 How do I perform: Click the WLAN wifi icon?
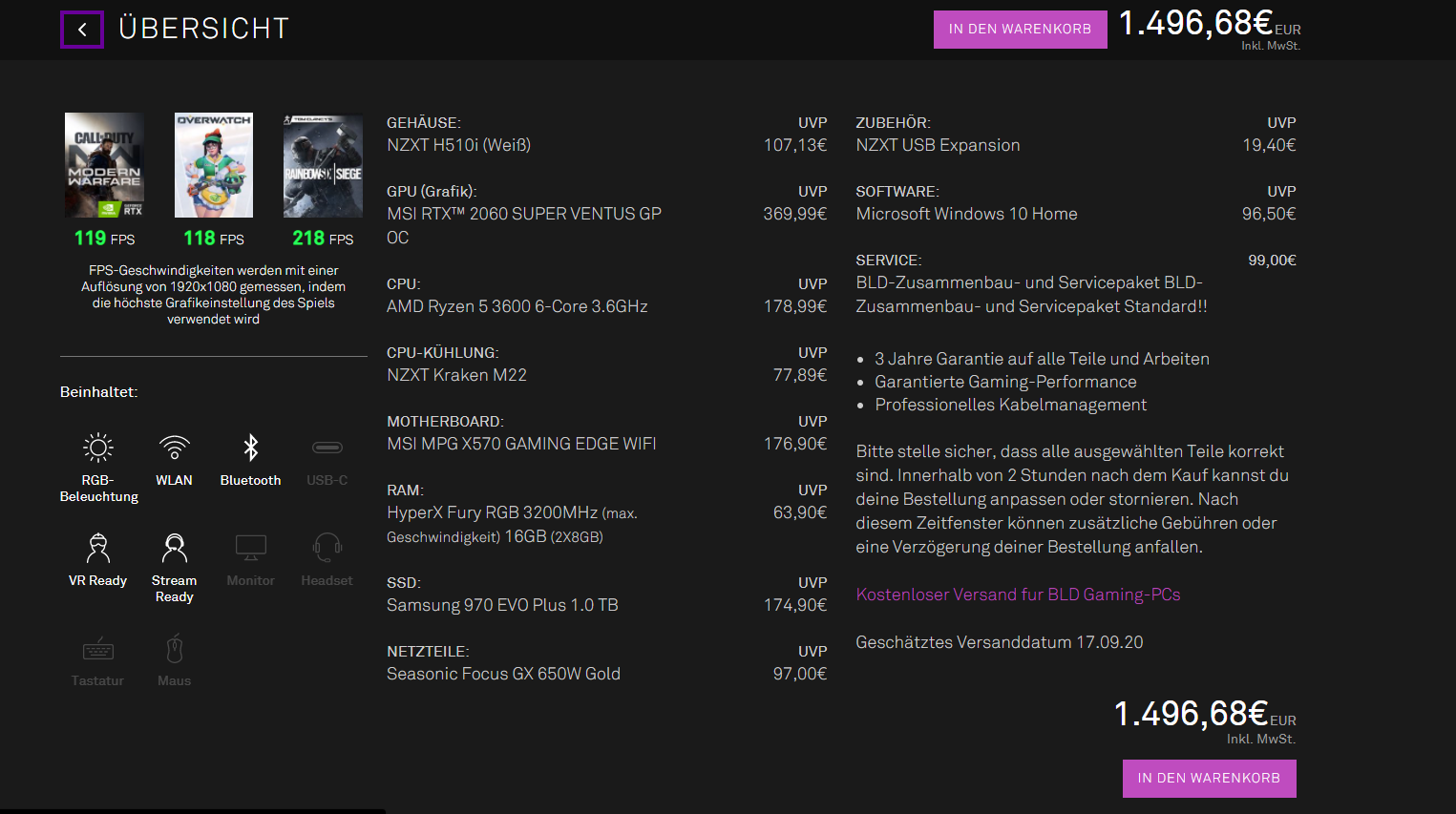[x=174, y=448]
